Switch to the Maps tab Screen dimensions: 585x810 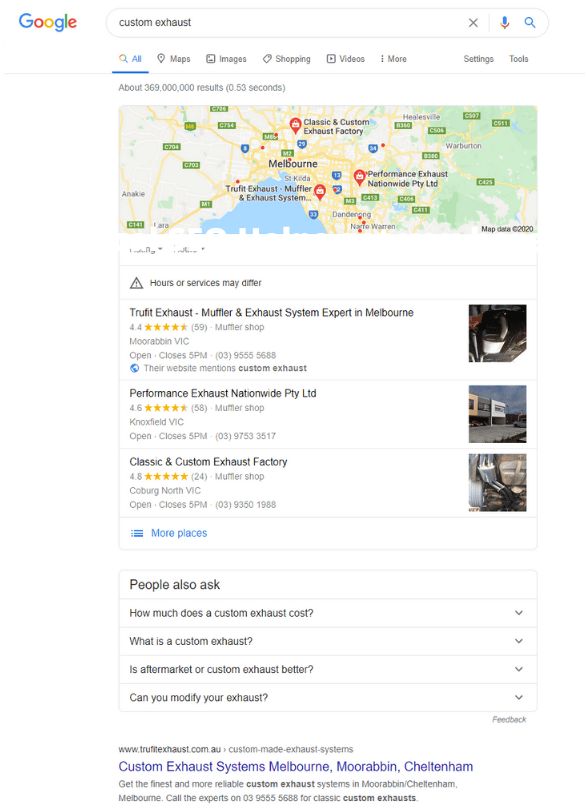pyautogui.click(x=174, y=59)
